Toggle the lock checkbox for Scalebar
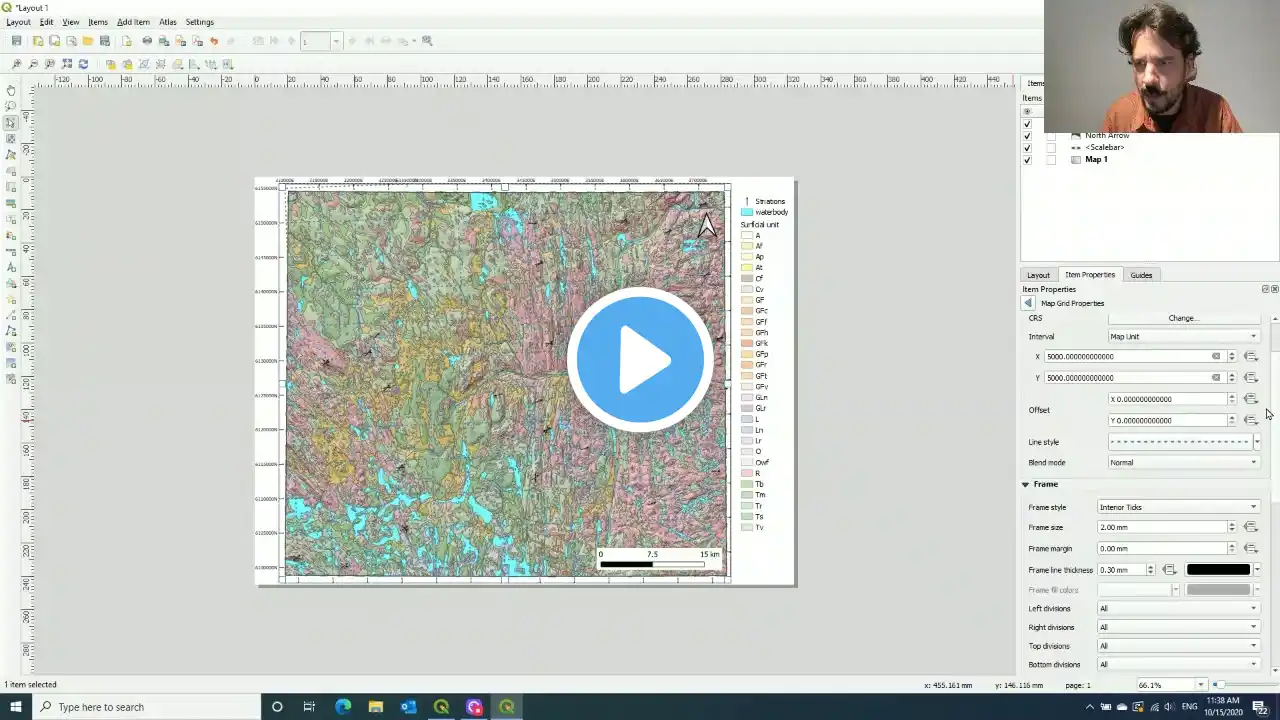This screenshot has height=720, width=1280. [x=1051, y=148]
